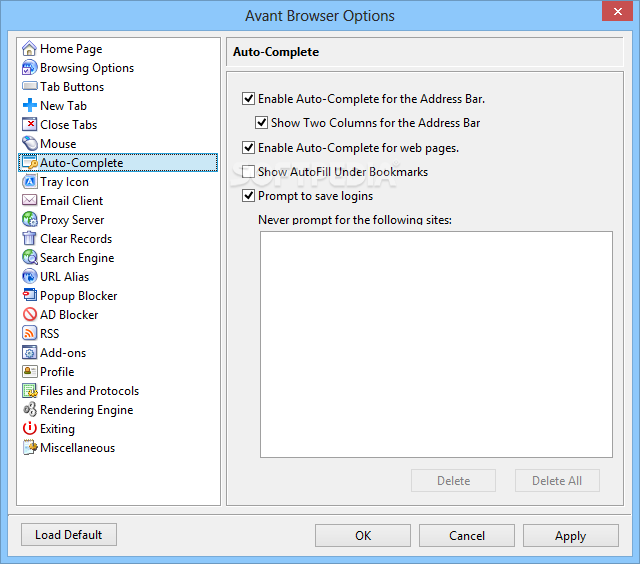The image size is (640, 564).
Task: Click the Miscellaneous notepad icon
Action: [29, 447]
